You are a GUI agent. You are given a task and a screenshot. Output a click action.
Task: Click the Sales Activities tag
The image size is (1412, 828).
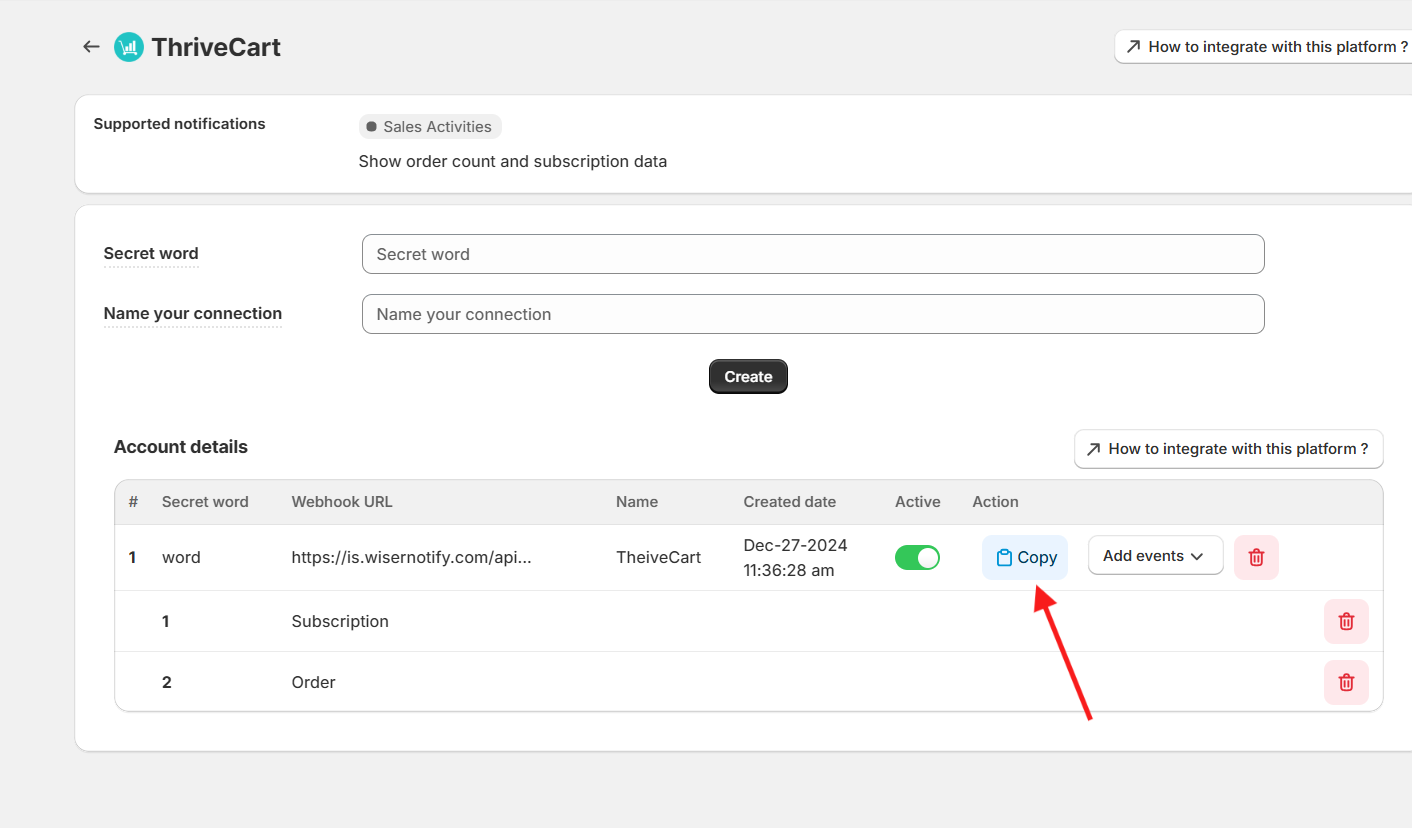[x=430, y=127]
